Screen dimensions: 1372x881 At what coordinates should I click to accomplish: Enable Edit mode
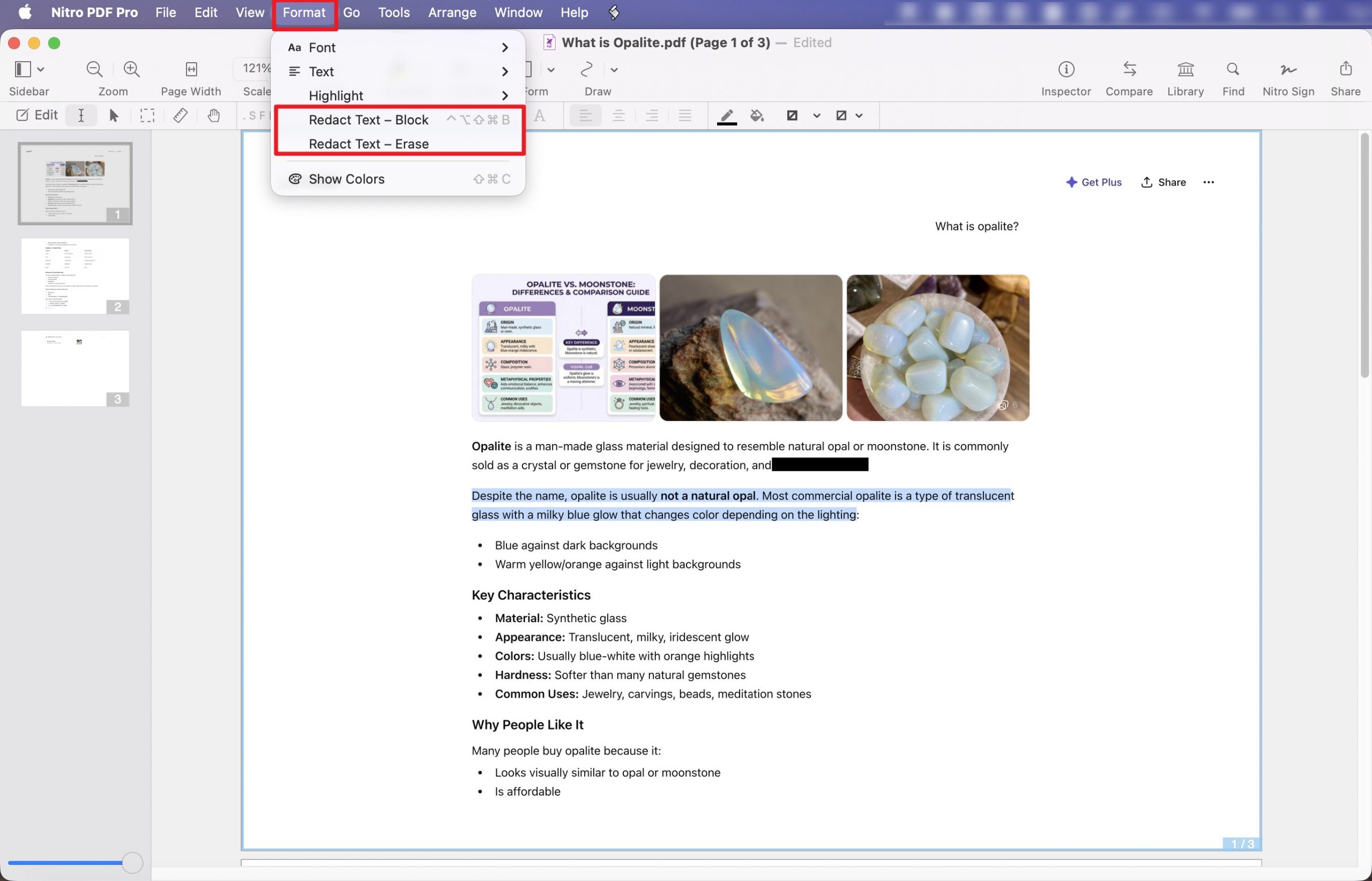36,116
